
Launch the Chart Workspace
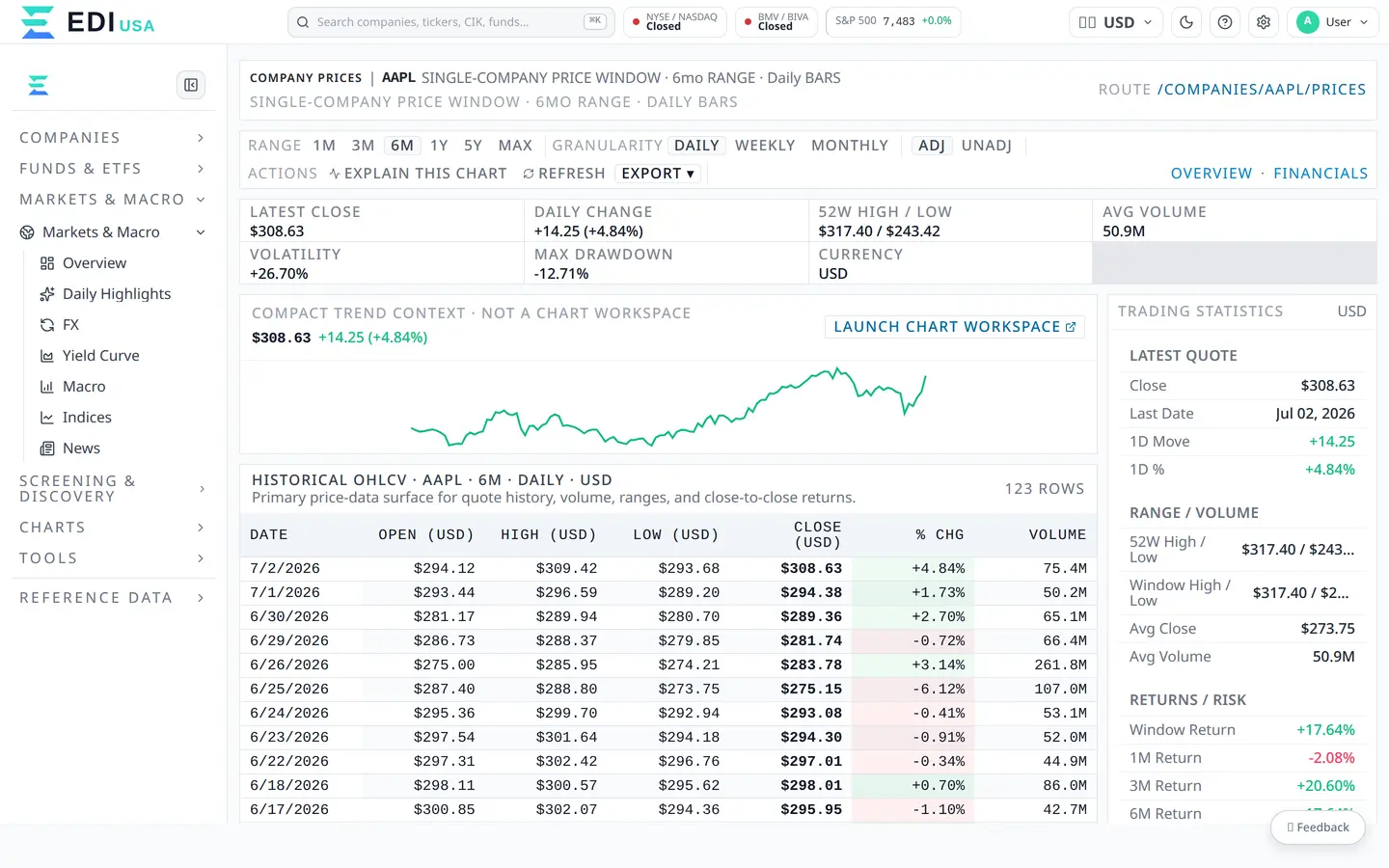(x=955, y=327)
